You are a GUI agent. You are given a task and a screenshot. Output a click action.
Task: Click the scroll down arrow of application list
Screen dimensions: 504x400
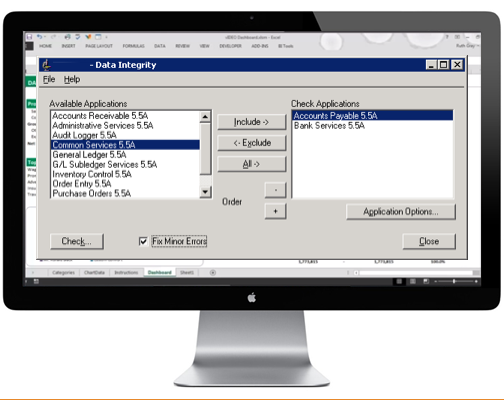pos(205,192)
